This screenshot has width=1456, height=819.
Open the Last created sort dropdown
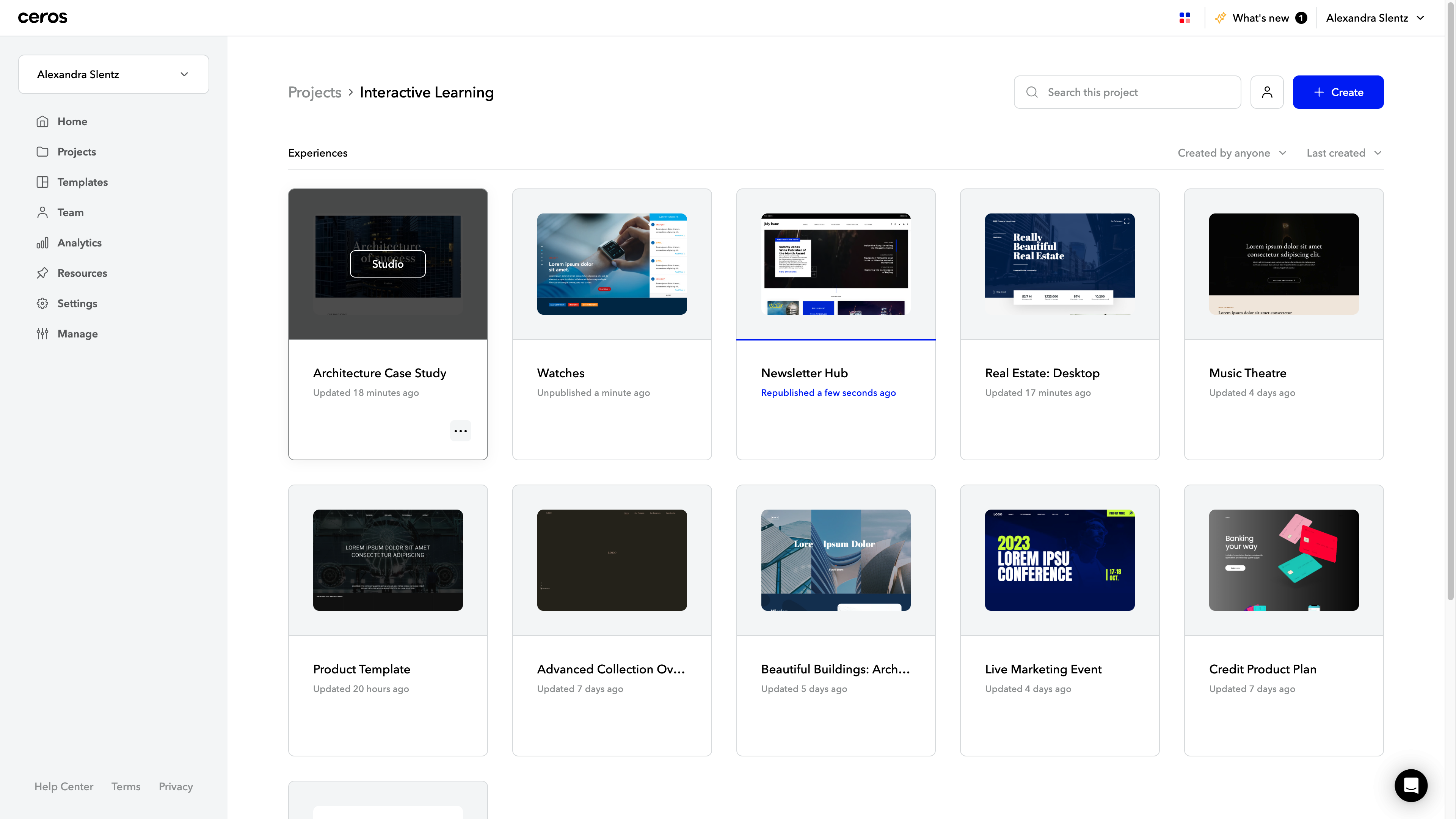[1344, 153]
